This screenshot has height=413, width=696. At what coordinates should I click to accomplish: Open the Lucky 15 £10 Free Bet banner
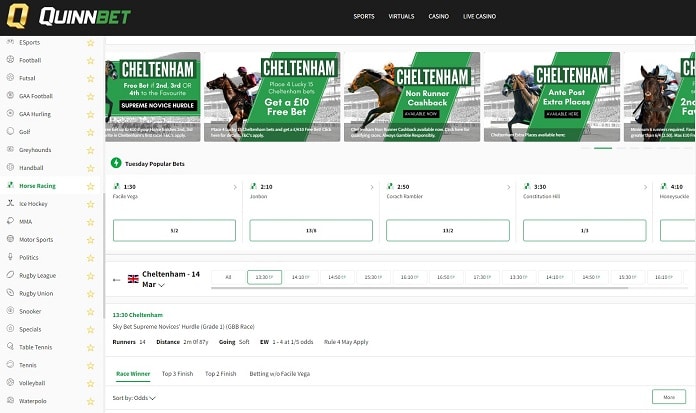[272, 97]
